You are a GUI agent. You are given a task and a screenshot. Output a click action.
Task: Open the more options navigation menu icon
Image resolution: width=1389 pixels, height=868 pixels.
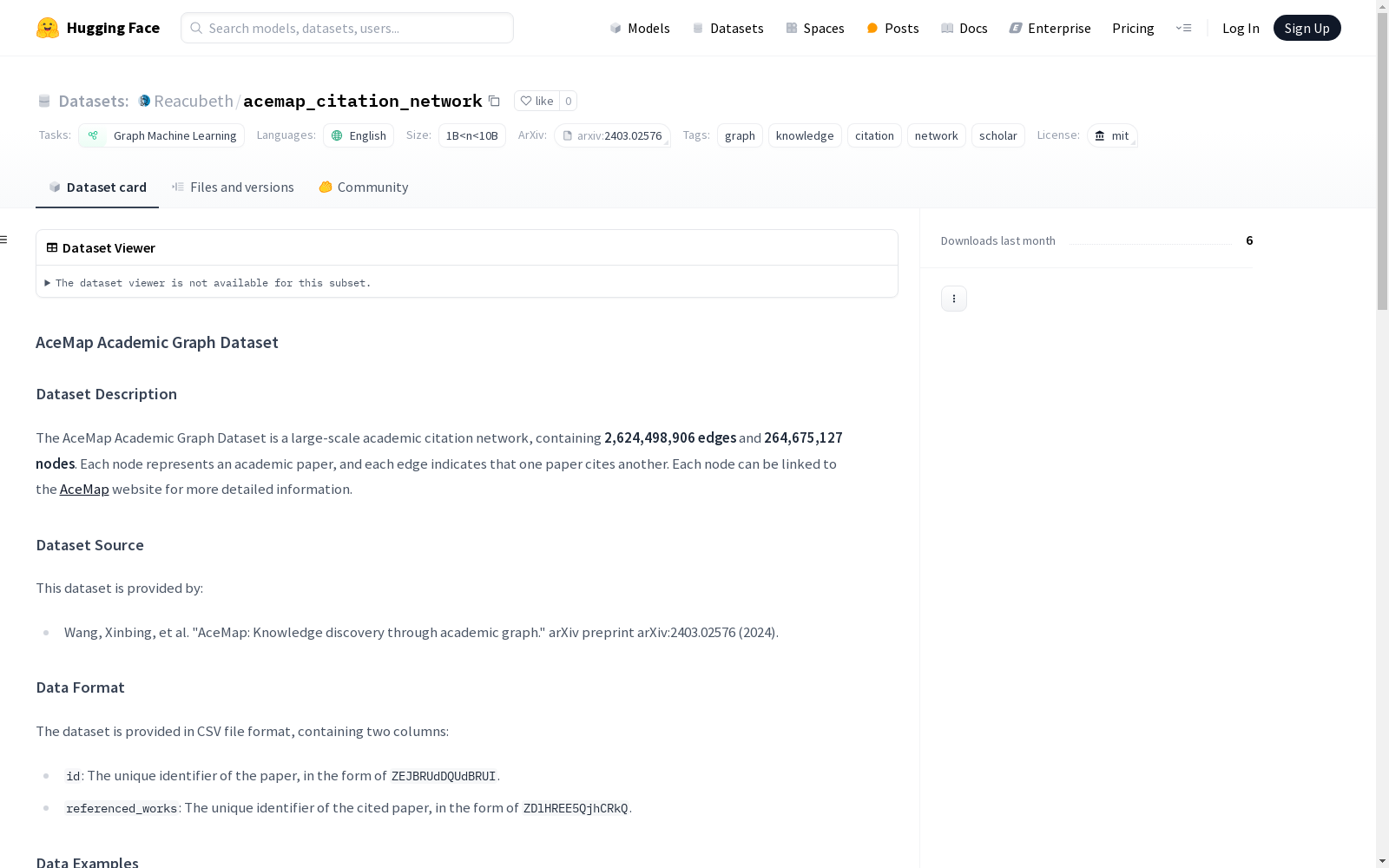1183,28
